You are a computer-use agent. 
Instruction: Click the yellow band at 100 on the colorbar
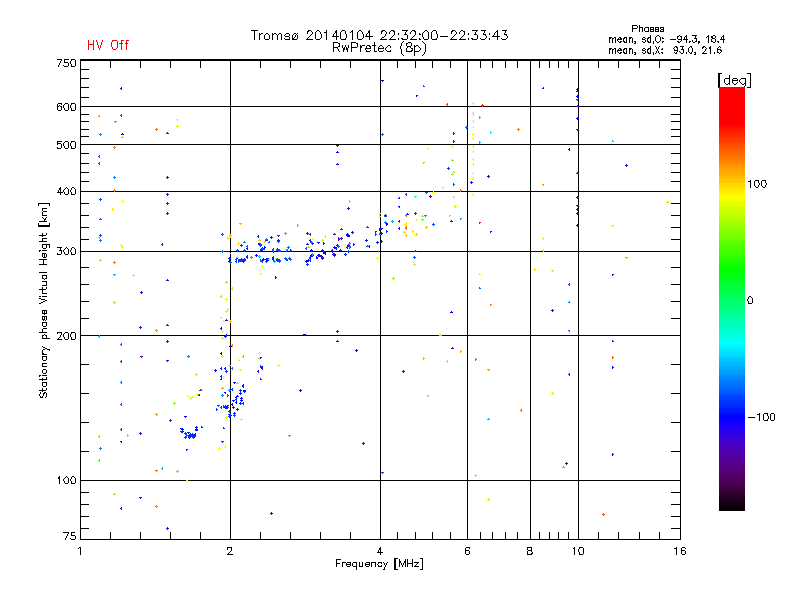pos(732,184)
